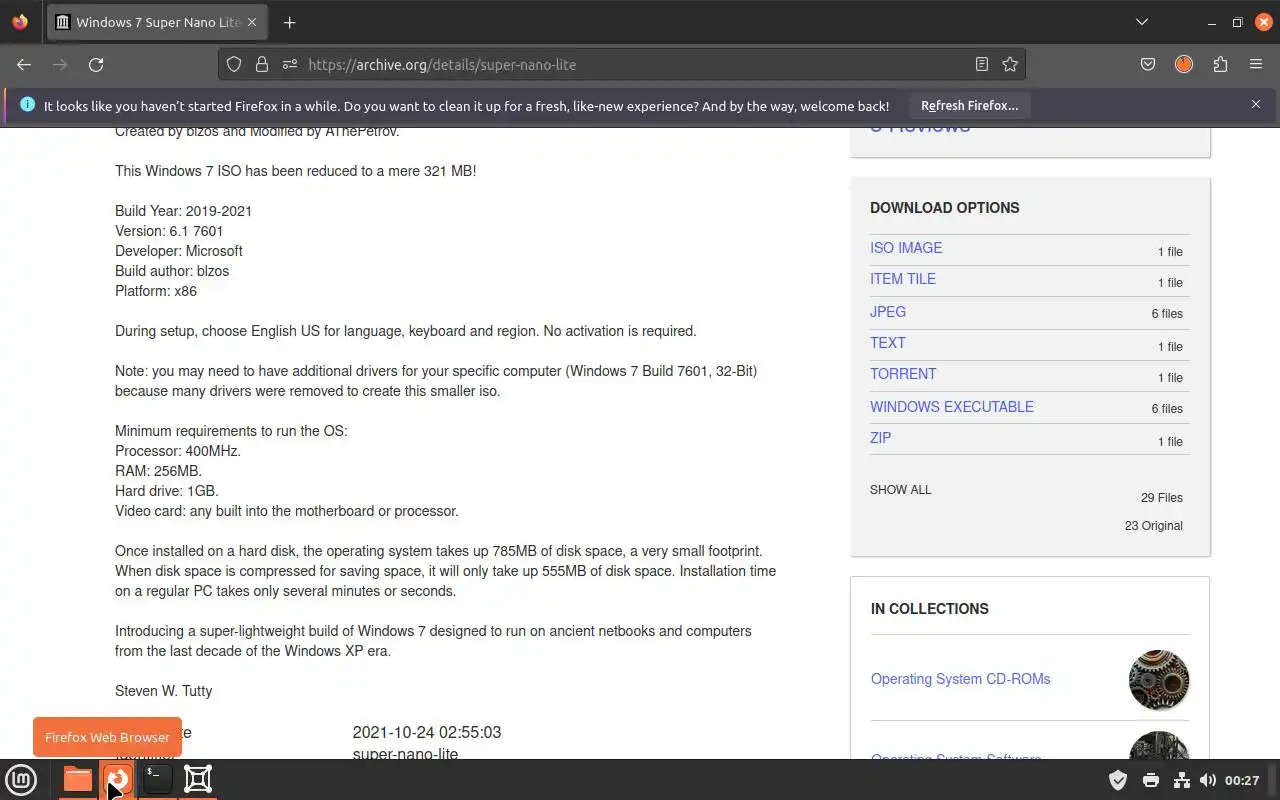Open the TORRENT download link
Screen dimensions: 1280x800
pyautogui.click(x=903, y=374)
